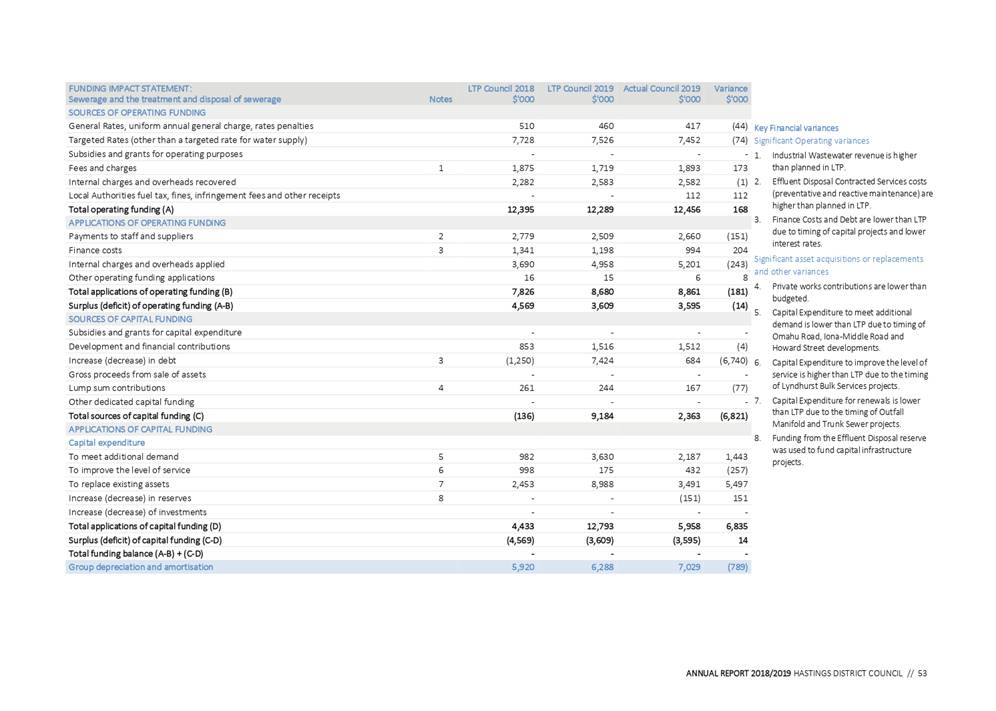996x711 pixels.
Task: Click note "Effluent Disposal Contracted Services costs"
Action: coord(852,193)
